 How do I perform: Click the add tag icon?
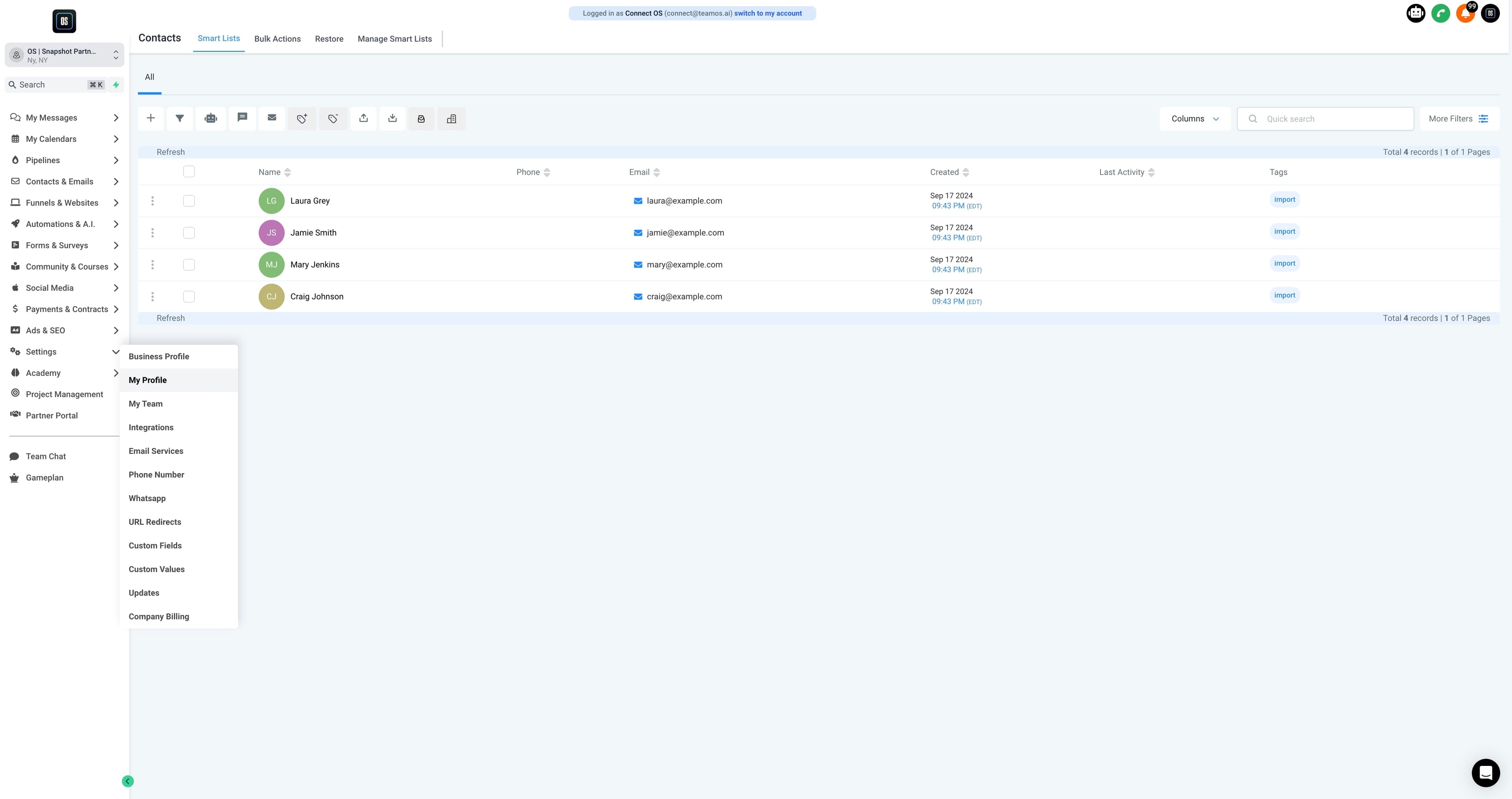coord(302,118)
